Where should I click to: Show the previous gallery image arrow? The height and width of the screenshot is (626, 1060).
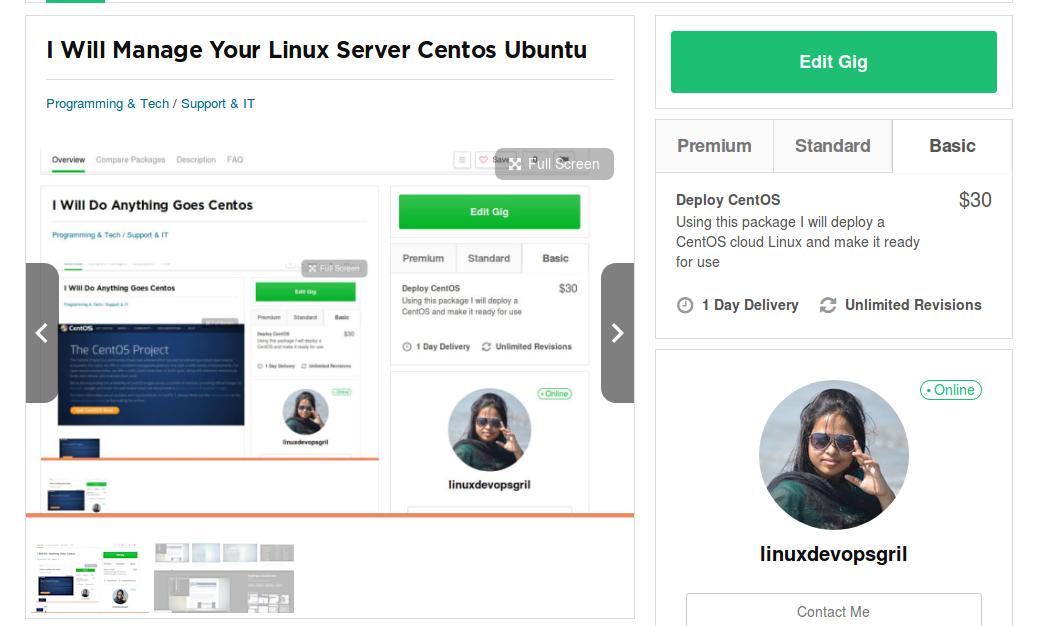tap(42, 333)
